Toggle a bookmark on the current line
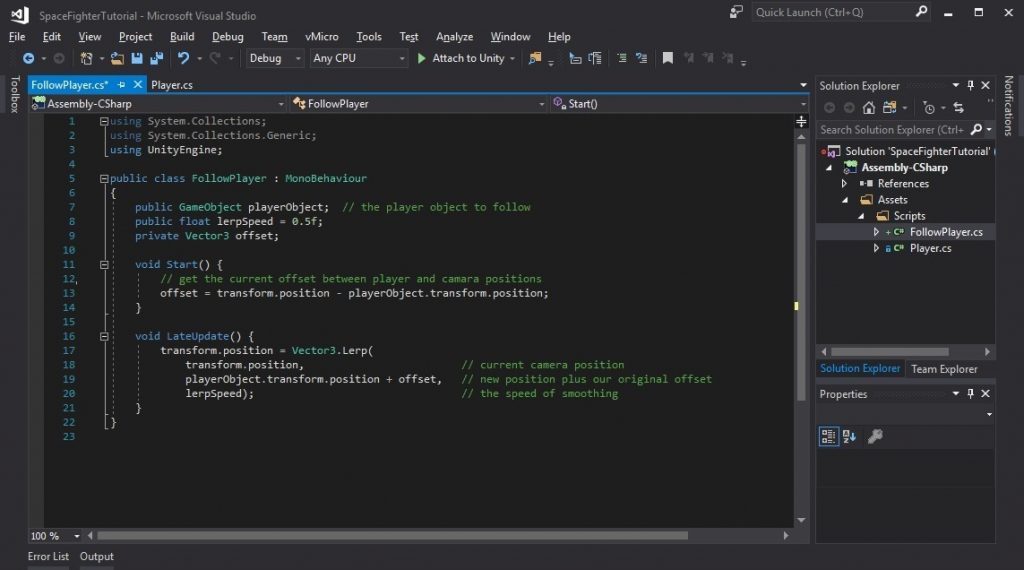 [667, 58]
